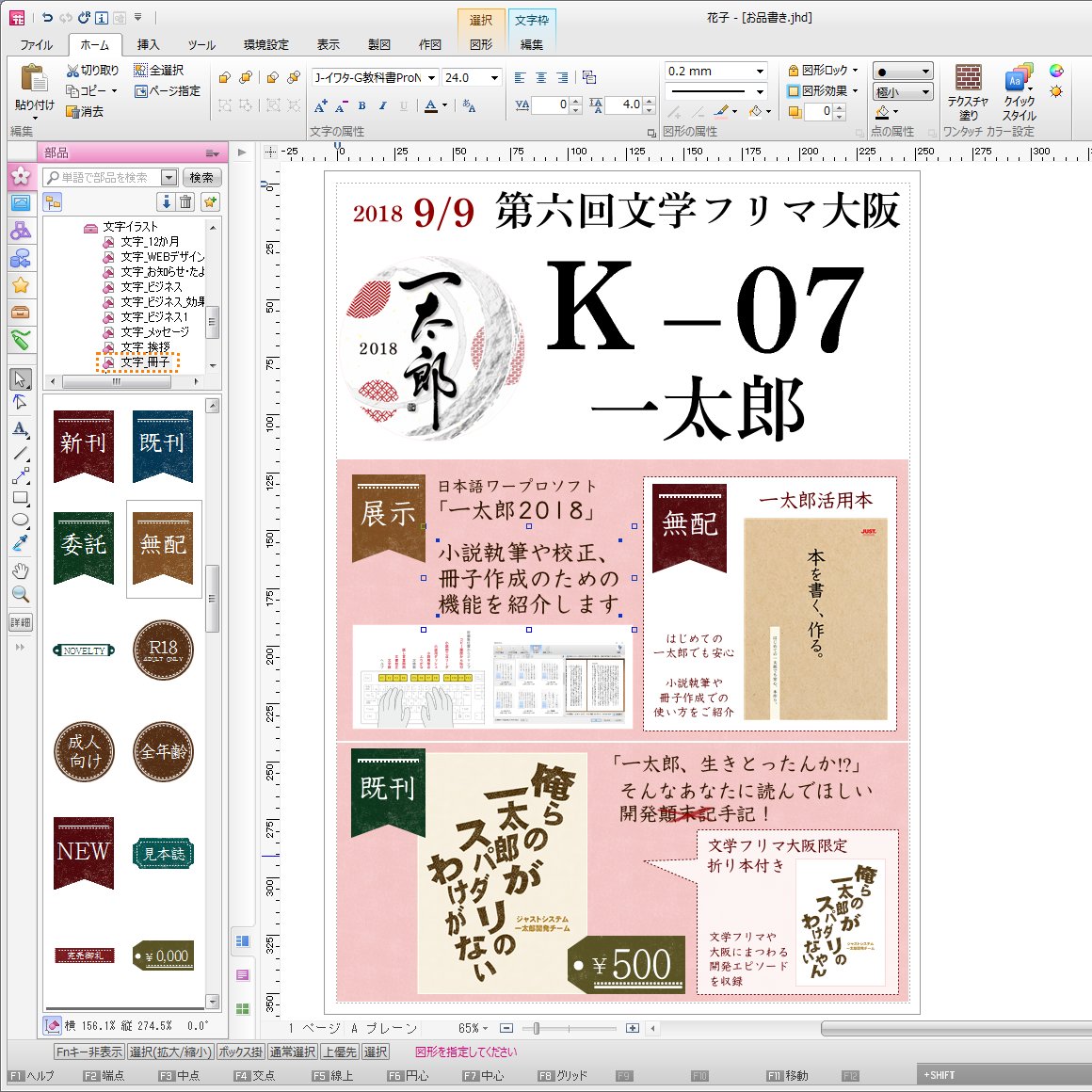Click the paste (貼り付け) icon
This screenshot has width=1092, height=1092.
coord(34,77)
